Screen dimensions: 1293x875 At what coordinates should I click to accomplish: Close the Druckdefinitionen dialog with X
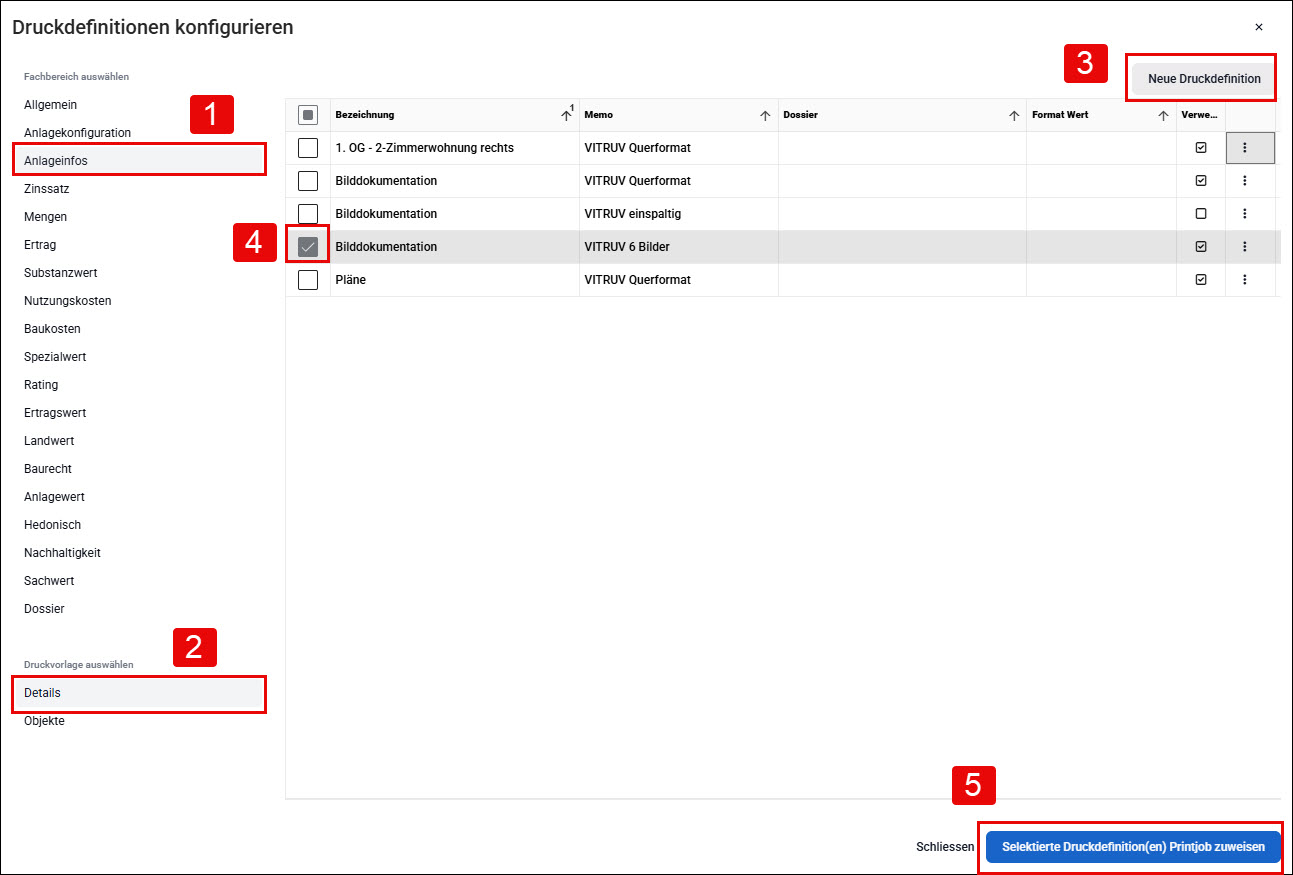click(1259, 27)
